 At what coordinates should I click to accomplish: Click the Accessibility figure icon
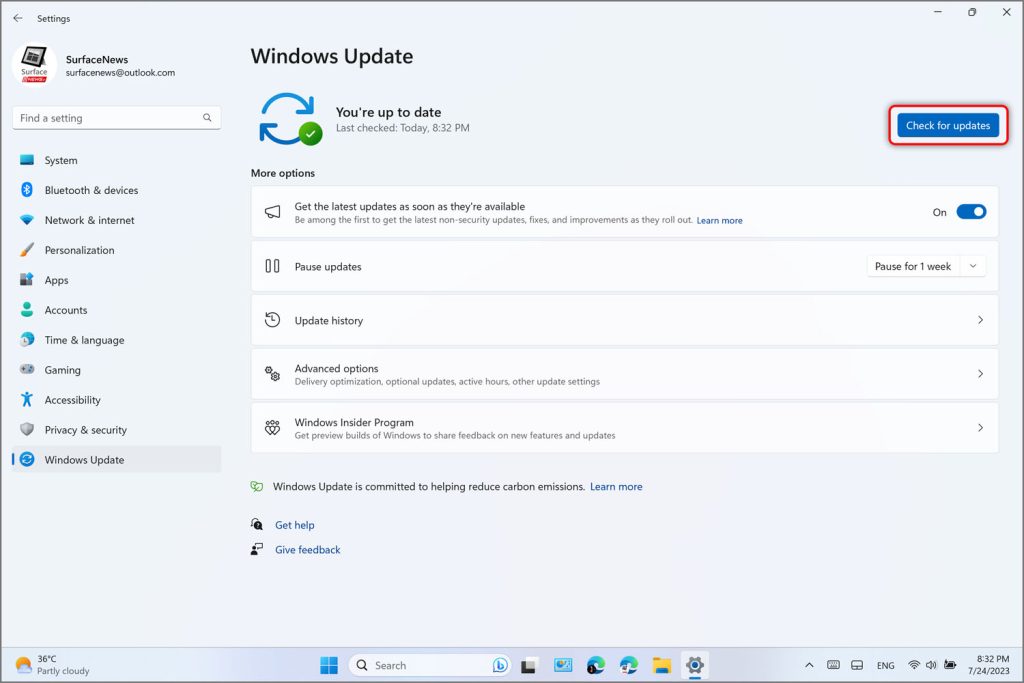click(27, 400)
